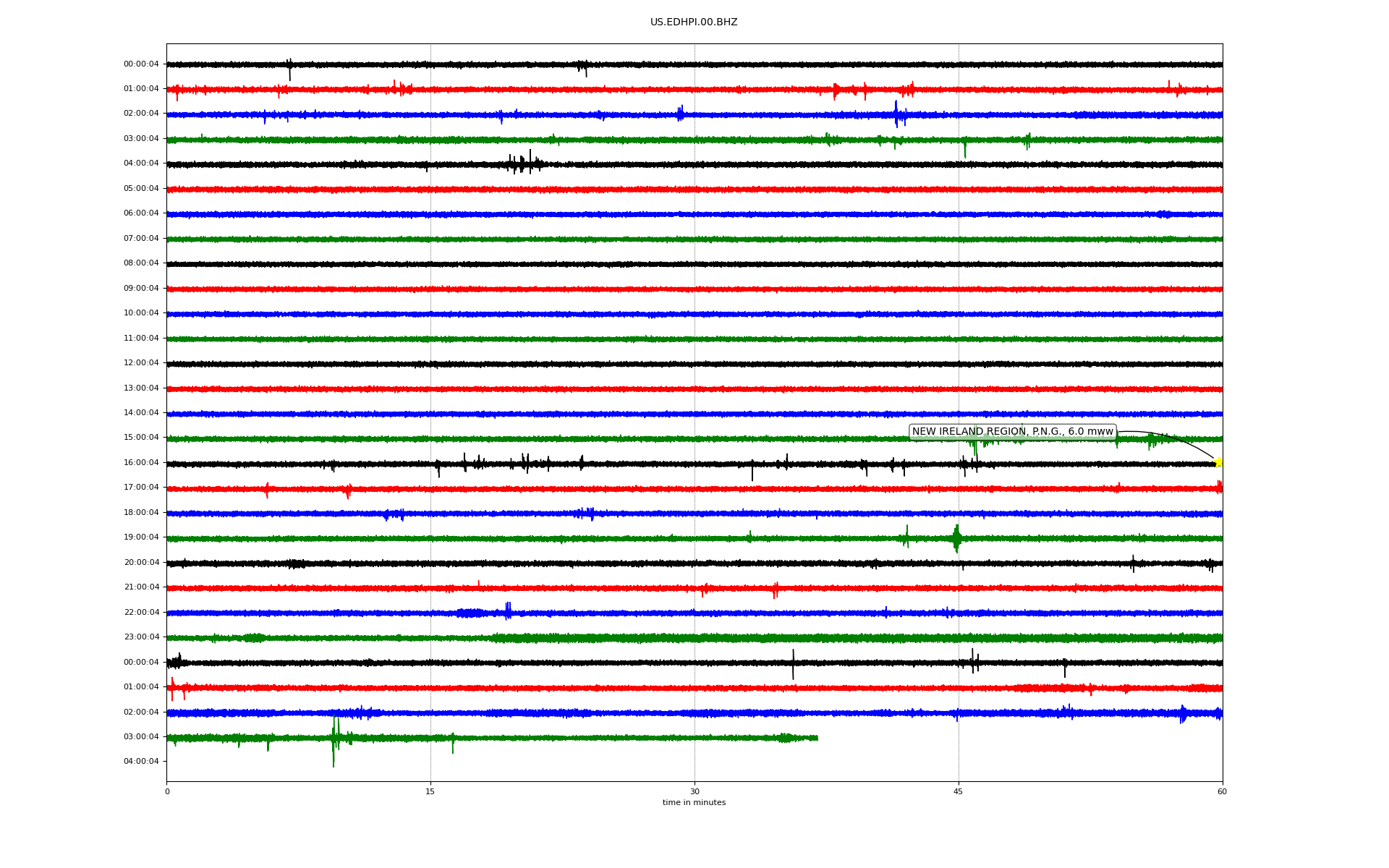Screen dimensions: 1389x868
Task: Click the first 00:00:04 label at top
Action: pyautogui.click(x=141, y=64)
